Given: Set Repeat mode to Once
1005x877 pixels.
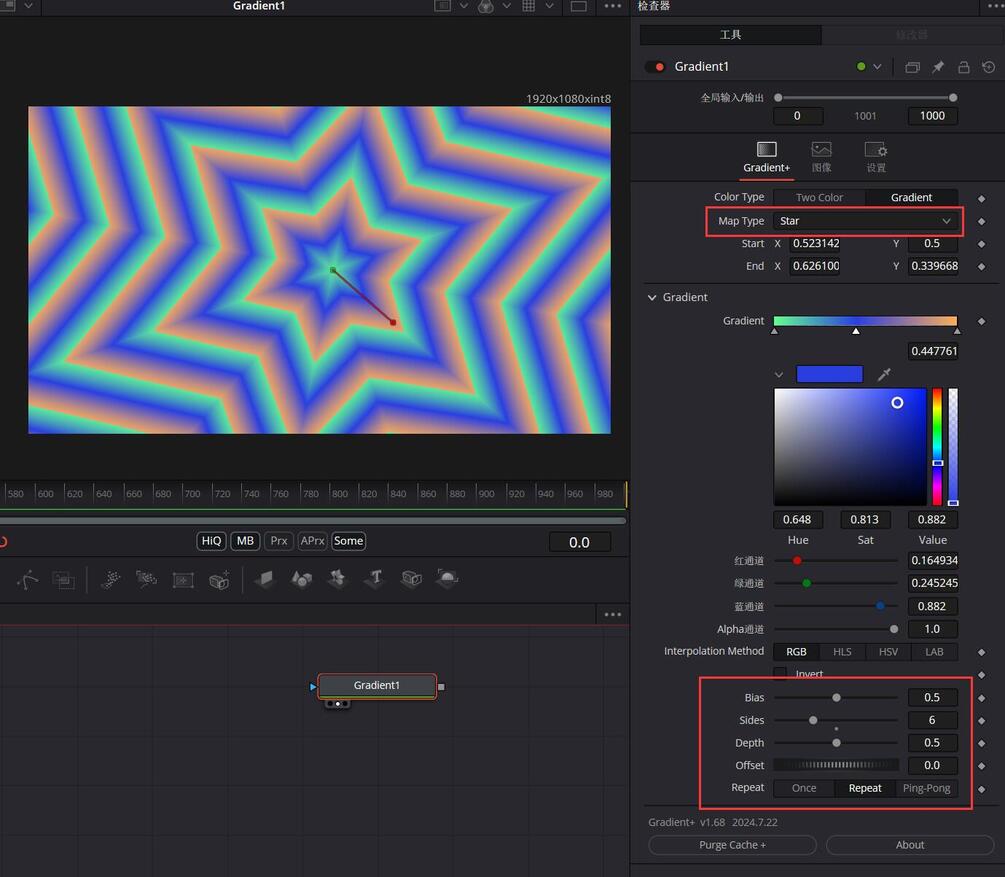Looking at the screenshot, I should click(804, 788).
